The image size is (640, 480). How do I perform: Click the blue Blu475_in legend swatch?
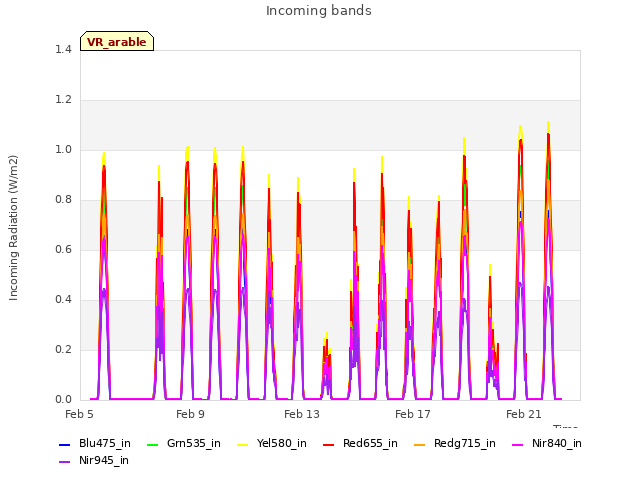64,444
